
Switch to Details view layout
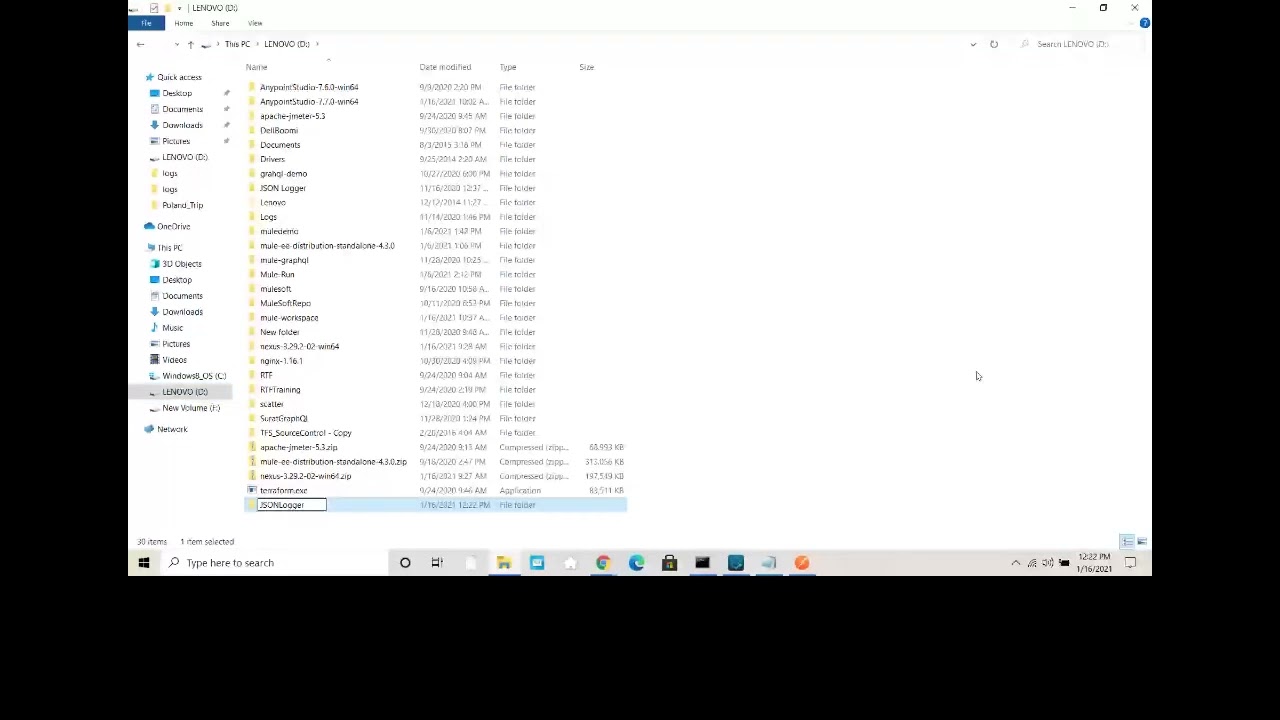click(x=1127, y=542)
